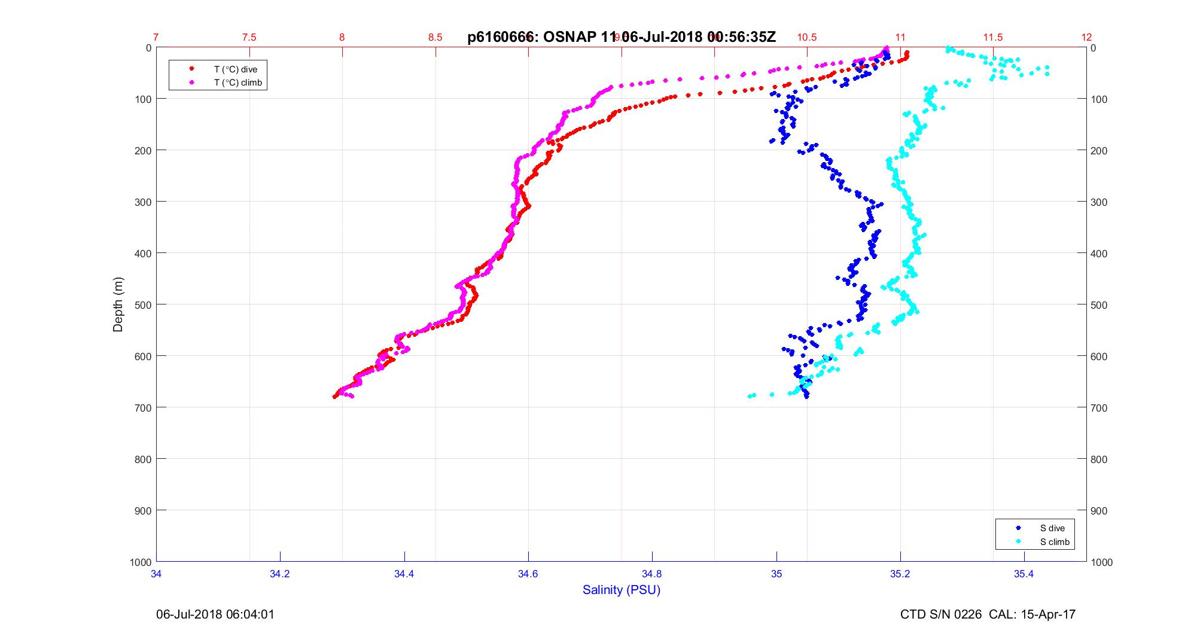
Task: Click the 'Depth (m)' axis label
Action: (118, 305)
